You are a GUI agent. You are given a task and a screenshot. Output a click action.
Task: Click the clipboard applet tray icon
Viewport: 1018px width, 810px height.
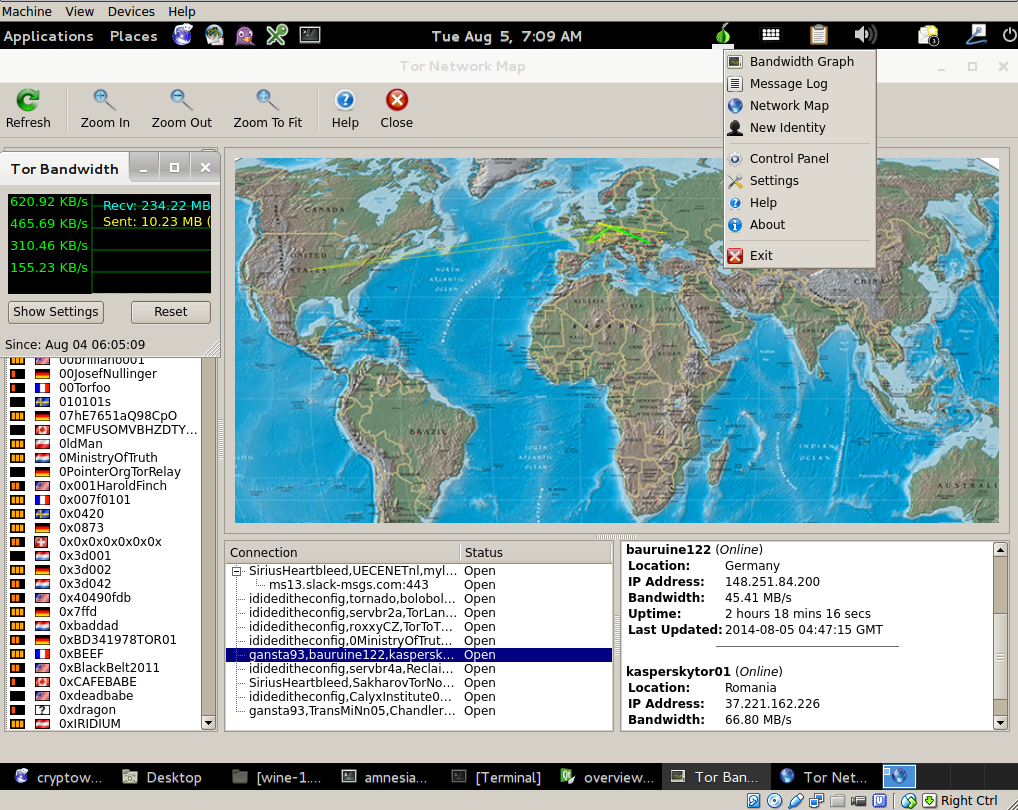tap(819, 34)
